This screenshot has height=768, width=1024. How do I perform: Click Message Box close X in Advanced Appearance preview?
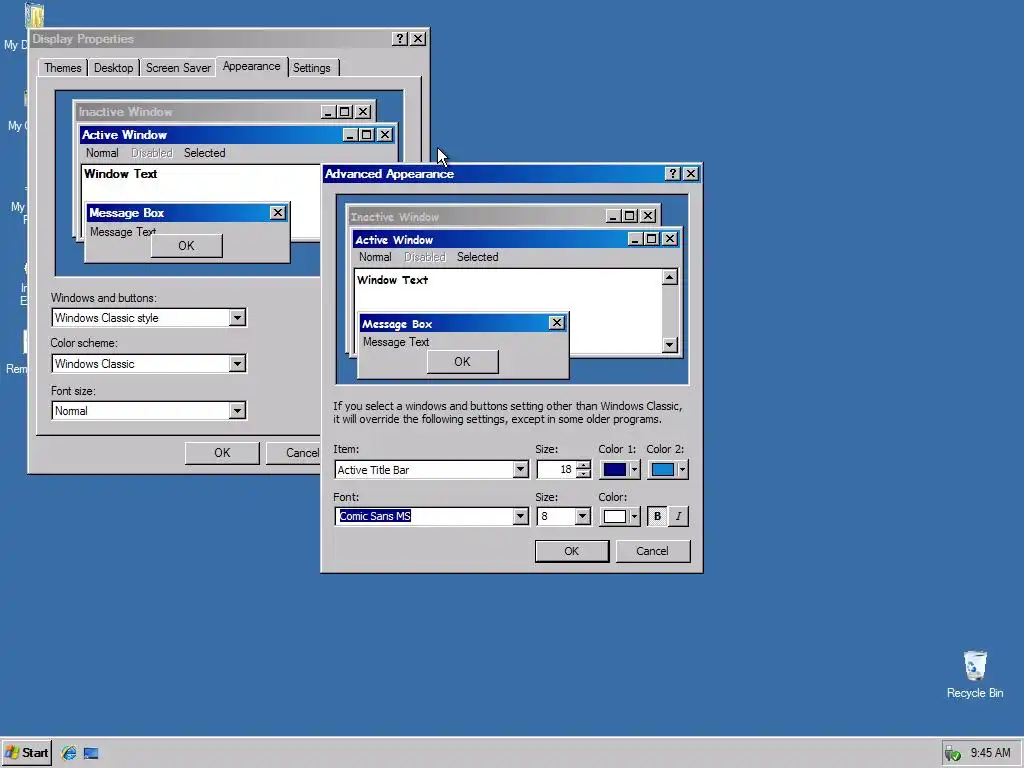pos(556,323)
